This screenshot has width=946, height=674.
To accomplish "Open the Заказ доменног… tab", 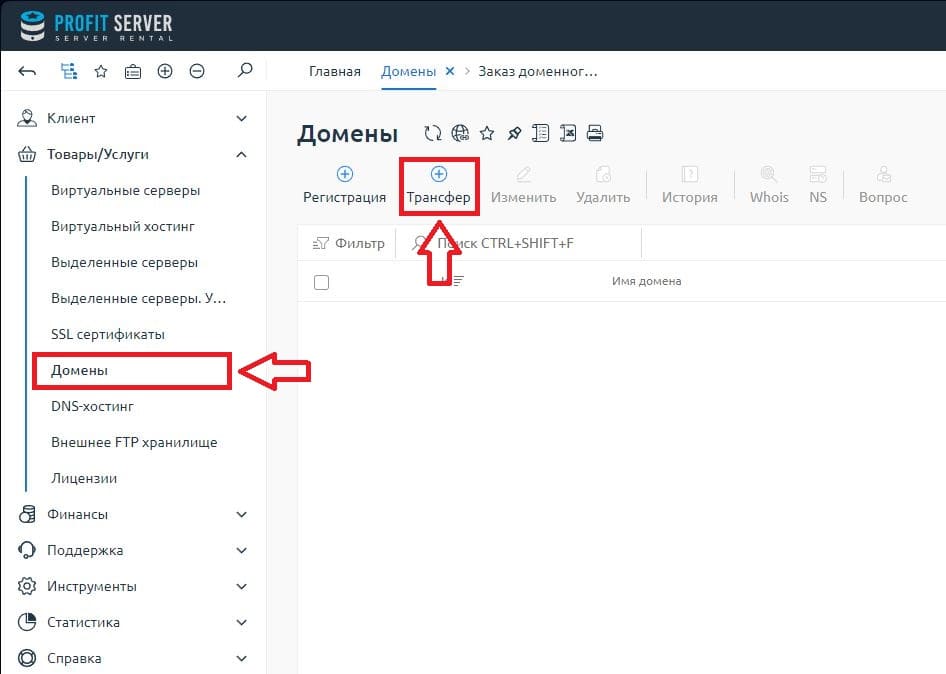I will (538, 71).
